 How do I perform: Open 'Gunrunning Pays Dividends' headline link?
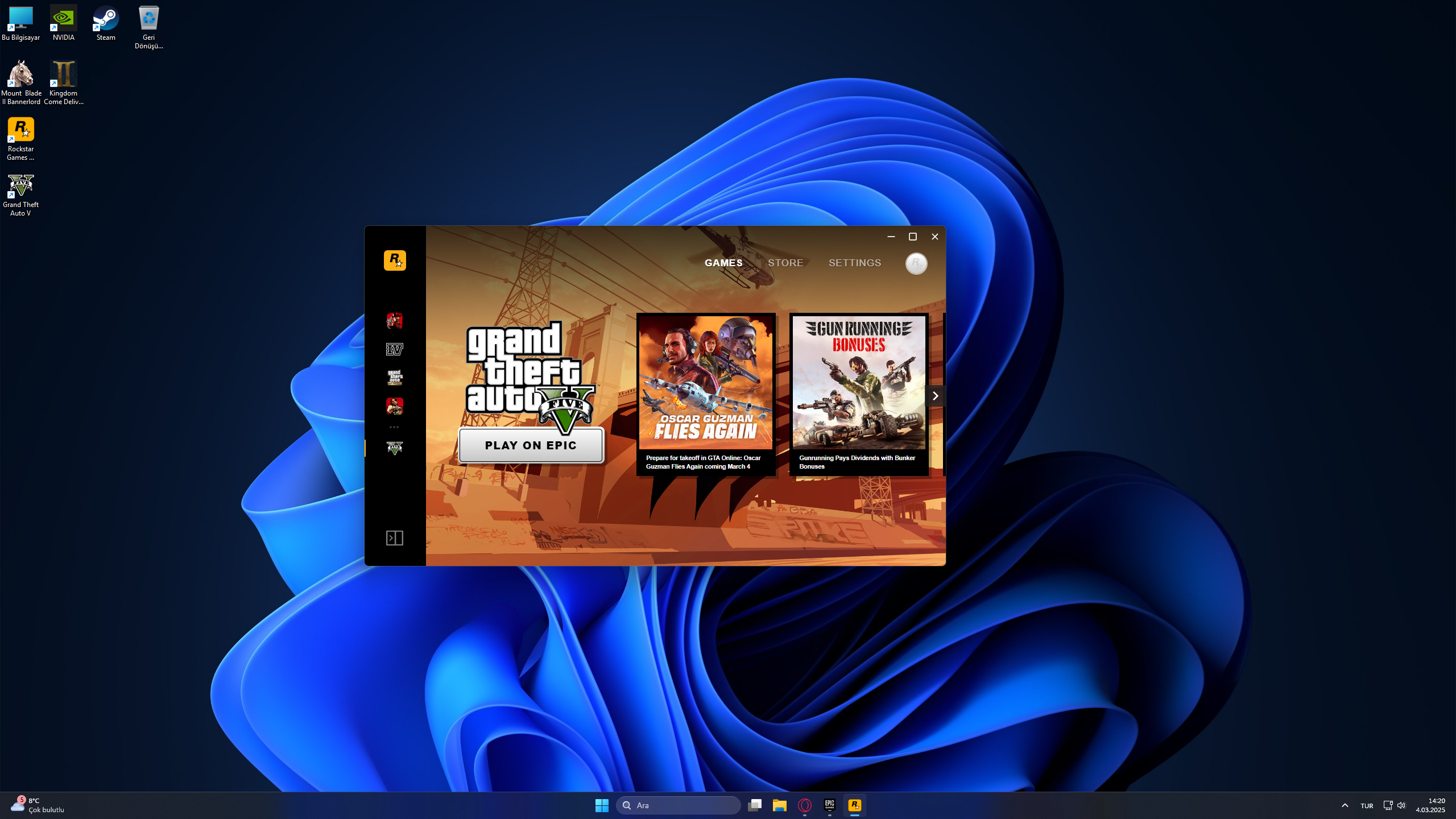857,462
